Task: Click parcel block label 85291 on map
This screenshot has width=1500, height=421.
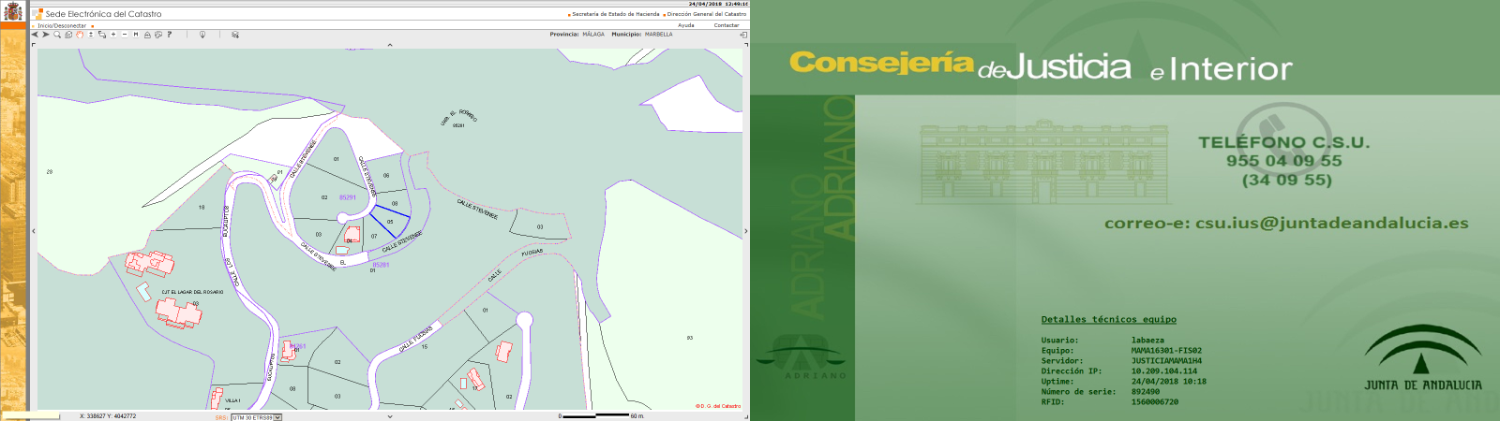Action: [348, 197]
